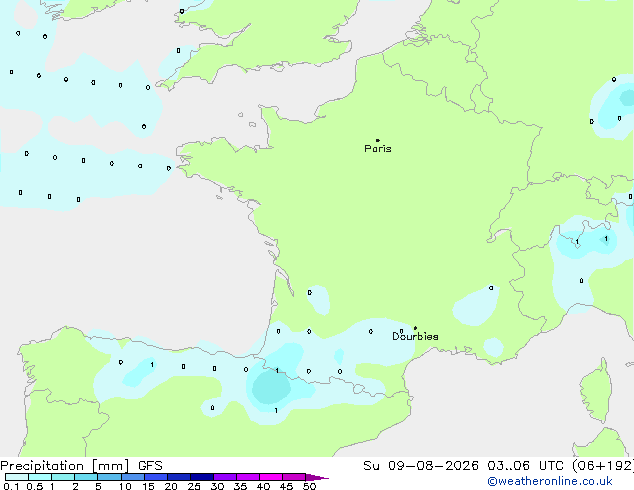Pick the 10–15 mm legend swatch
634x490 pixels.
132,477
